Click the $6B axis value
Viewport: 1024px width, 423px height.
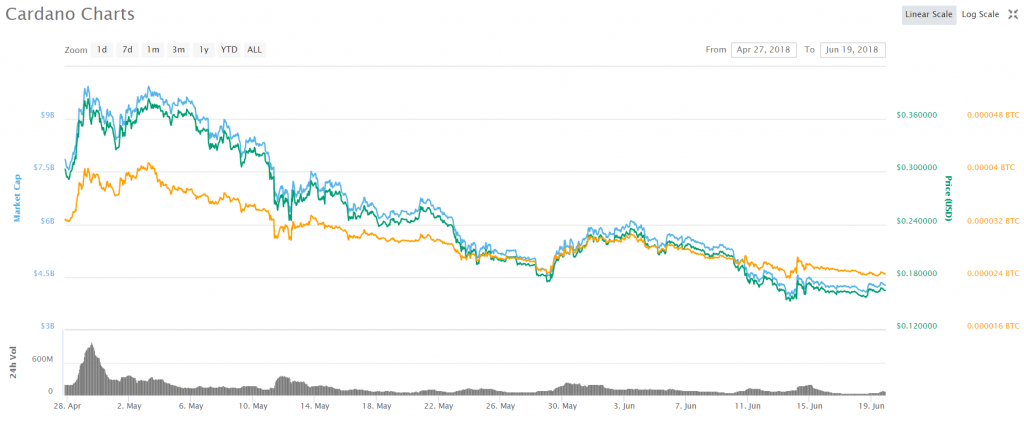click(48, 221)
